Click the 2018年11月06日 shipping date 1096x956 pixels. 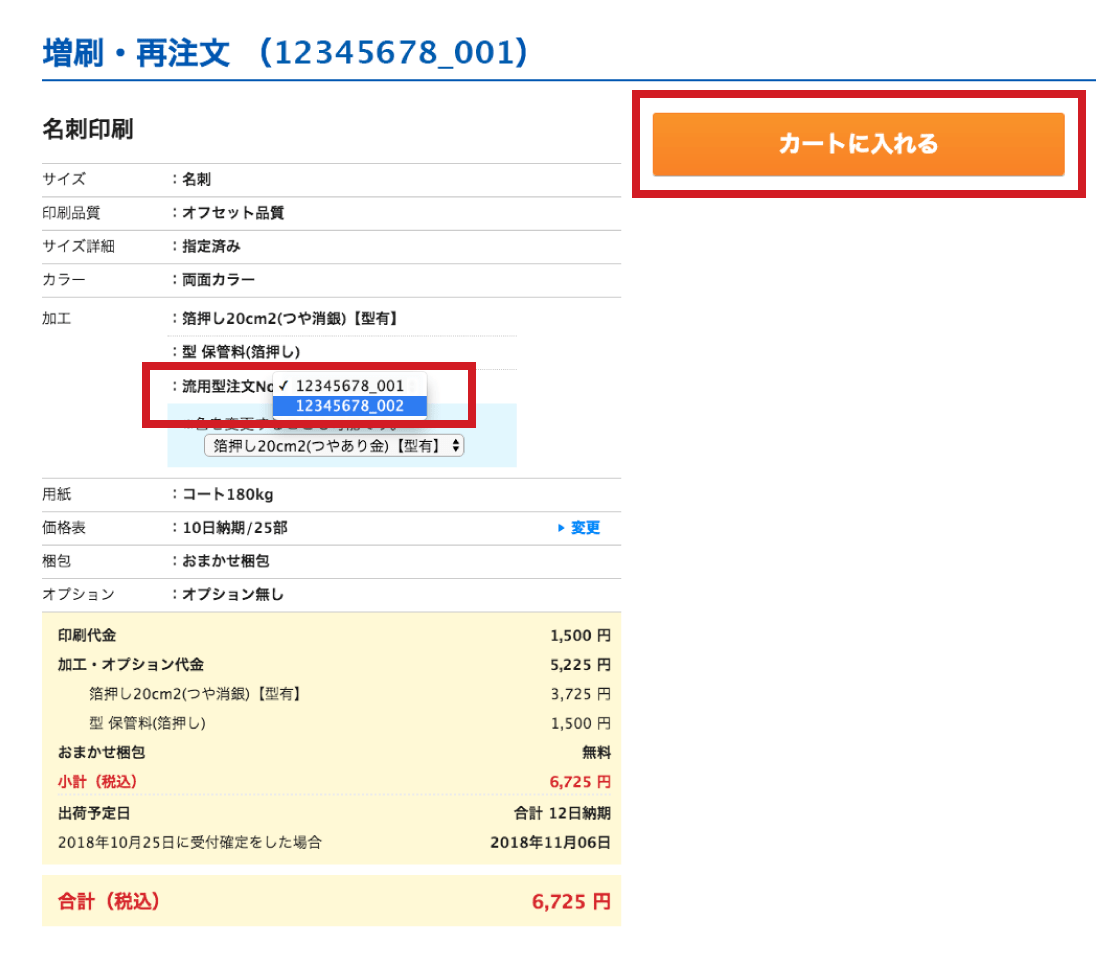550,842
